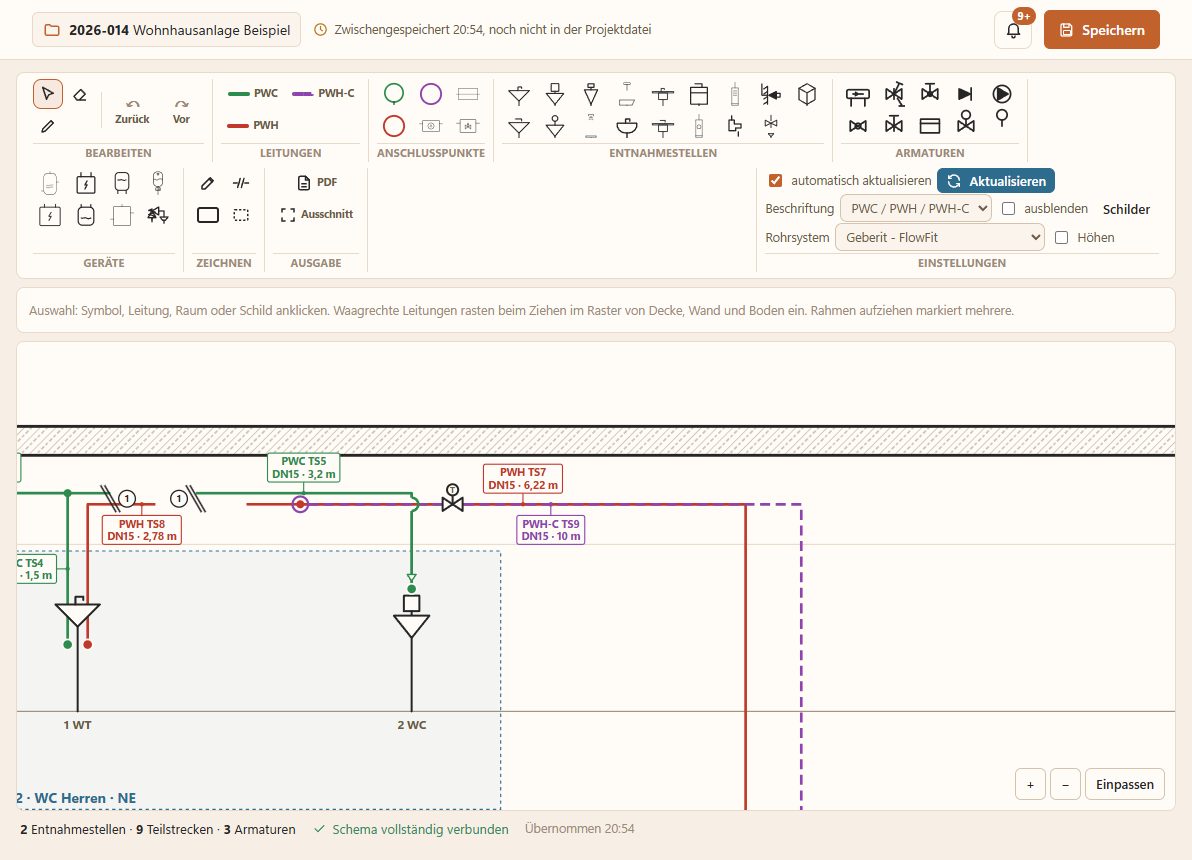The width and height of the screenshot is (1192, 860).
Task: Open project 2026-014 Wohnhausanlage Beispiel
Action: [166, 30]
